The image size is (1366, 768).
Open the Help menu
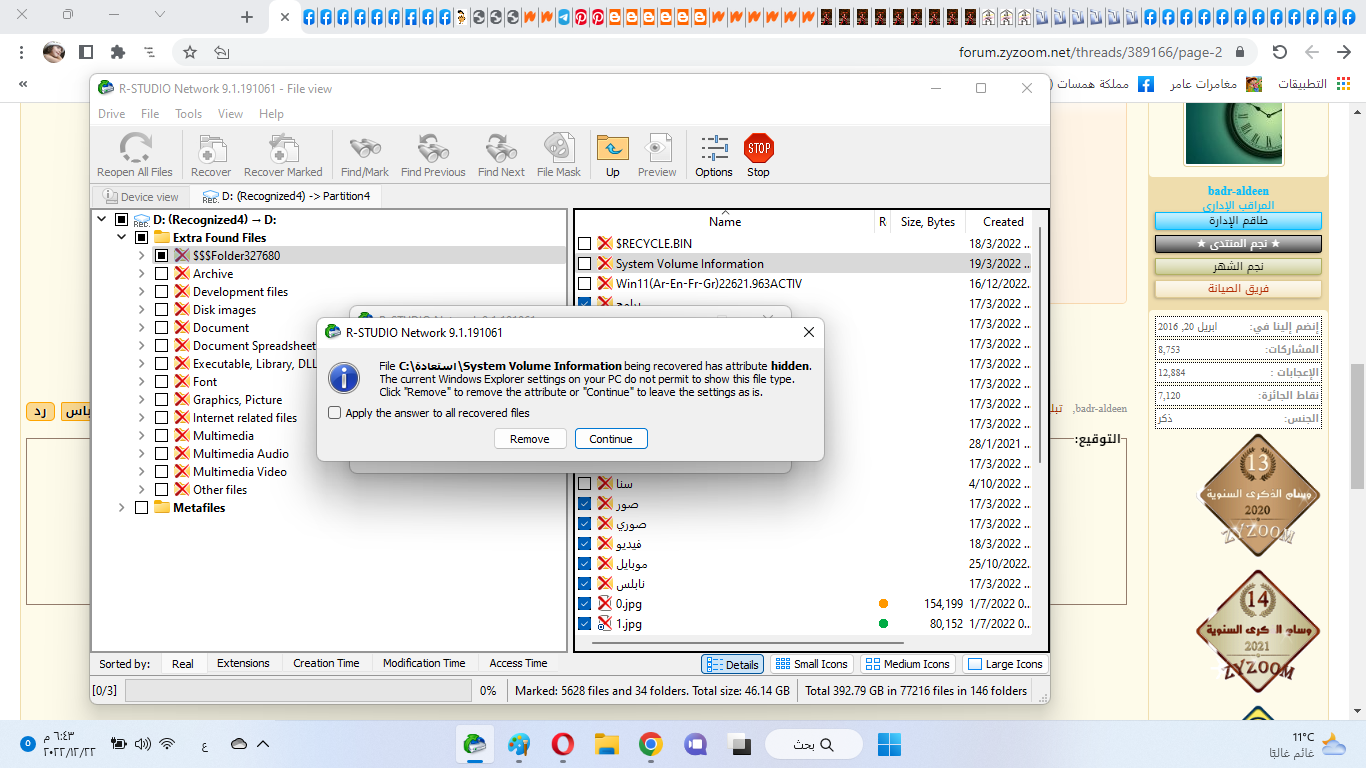coord(271,114)
